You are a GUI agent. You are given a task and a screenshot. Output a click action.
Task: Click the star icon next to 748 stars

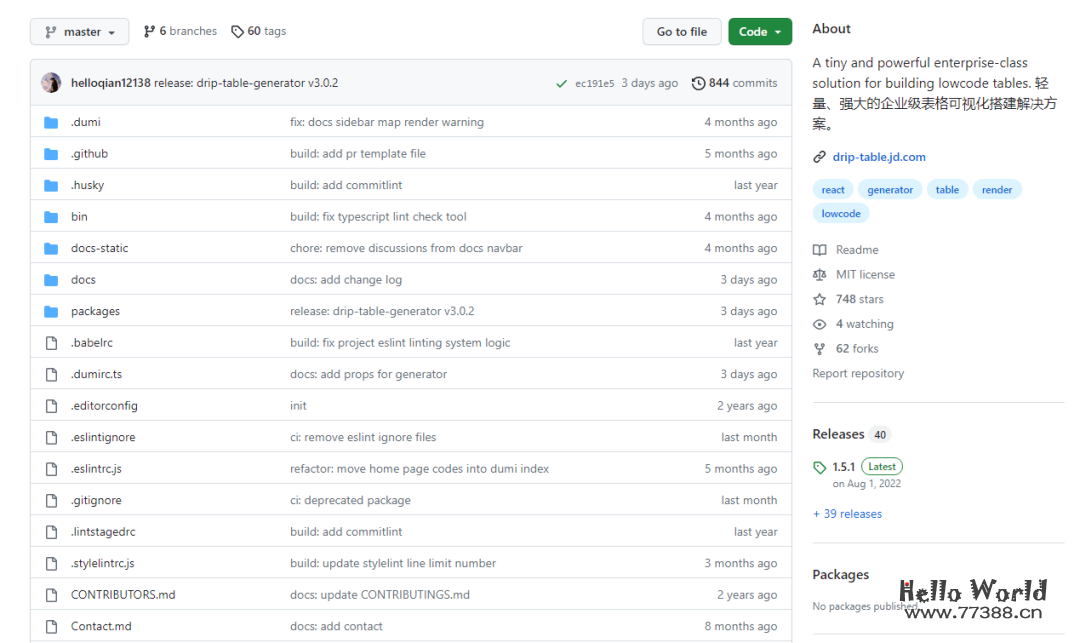[x=820, y=300]
